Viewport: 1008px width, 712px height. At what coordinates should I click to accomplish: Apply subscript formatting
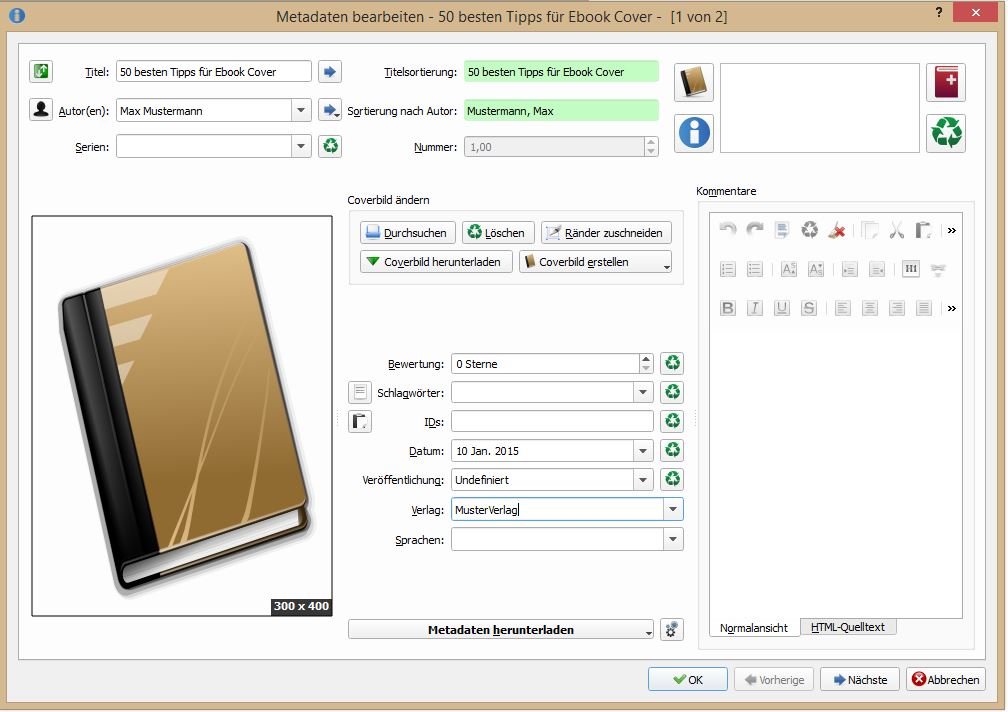click(x=816, y=269)
